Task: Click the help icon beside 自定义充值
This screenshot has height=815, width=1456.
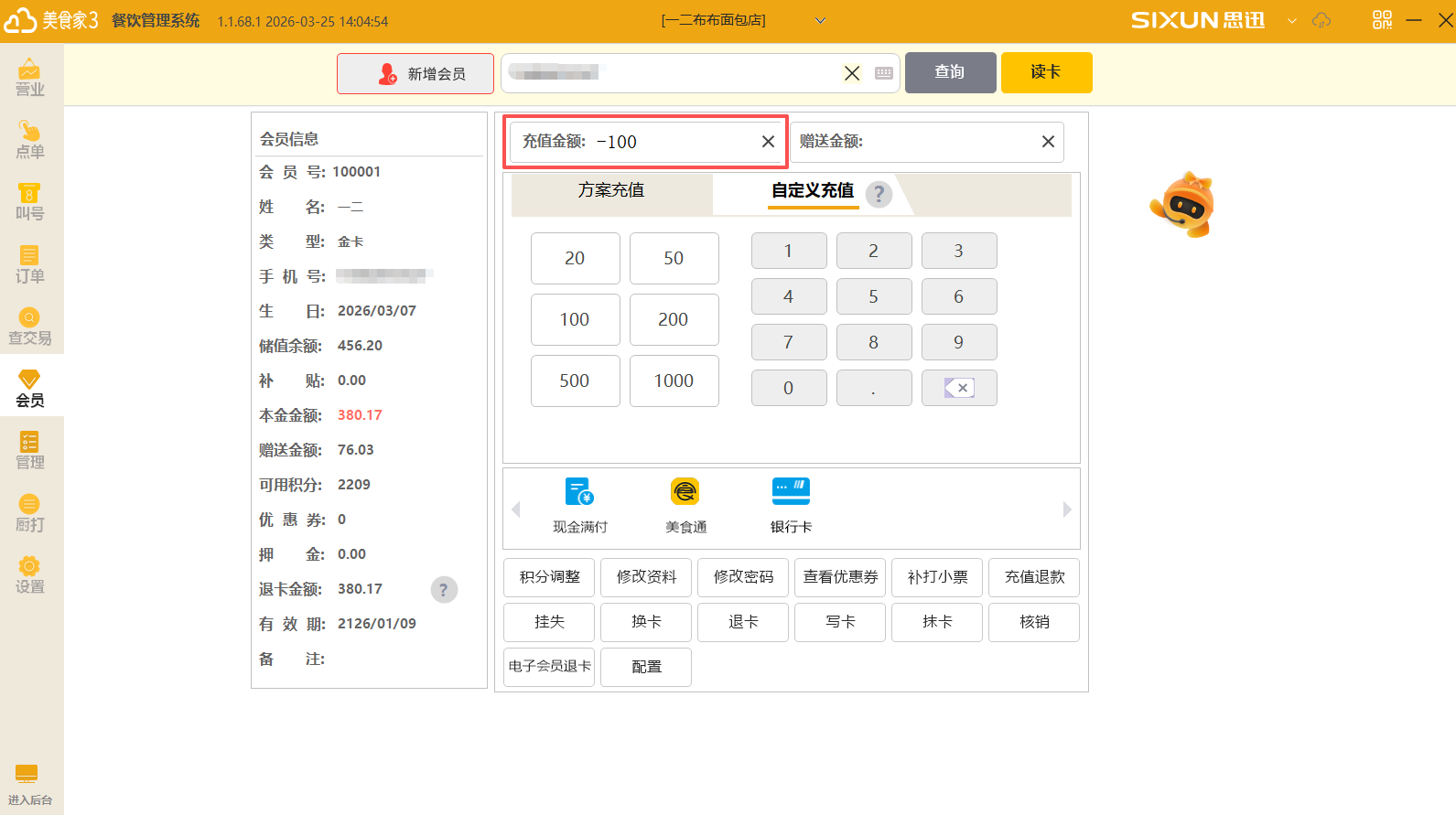Action: click(x=879, y=194)
